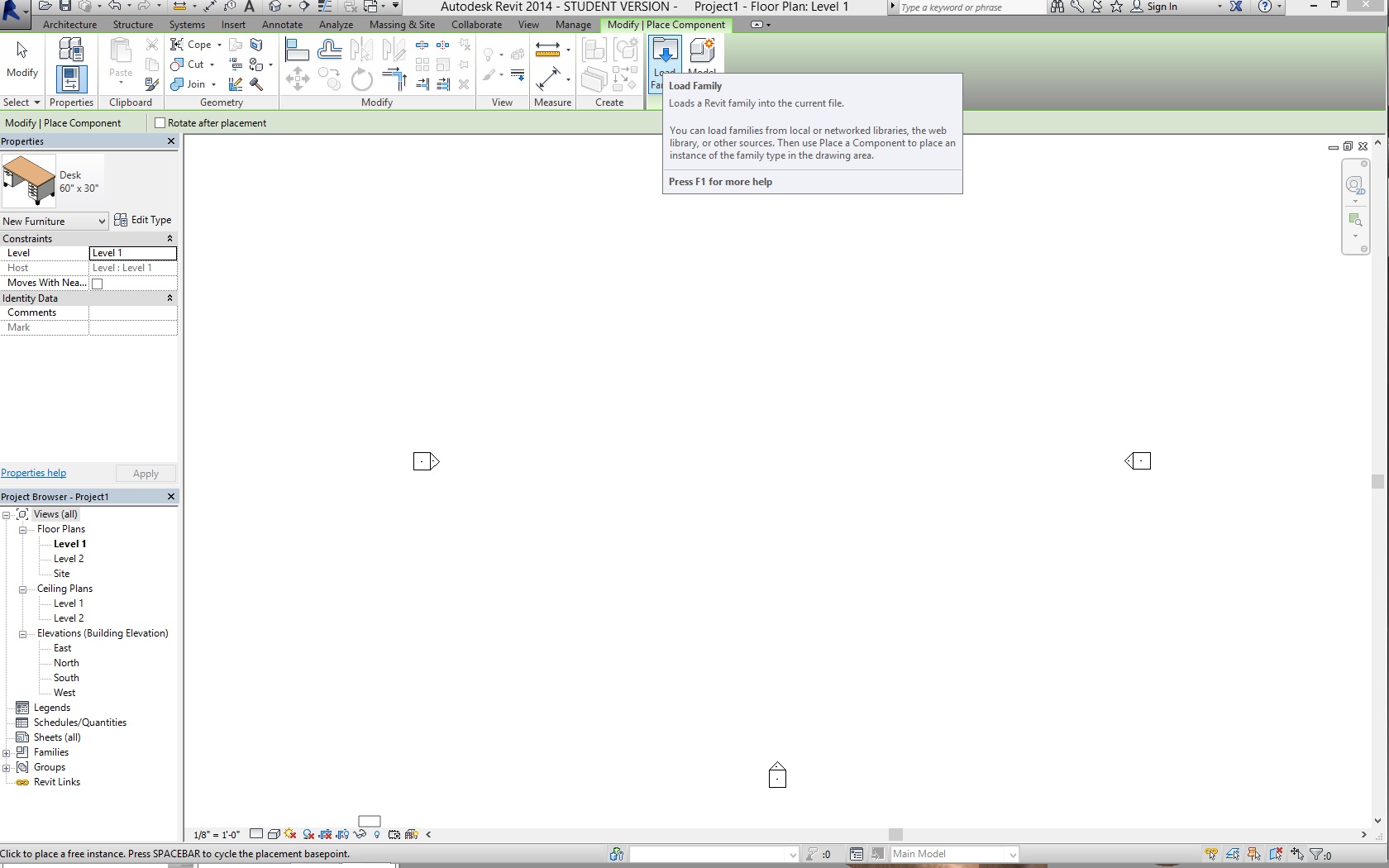
Task: Select the Modify arrow tool
Action: click(22, 60)
